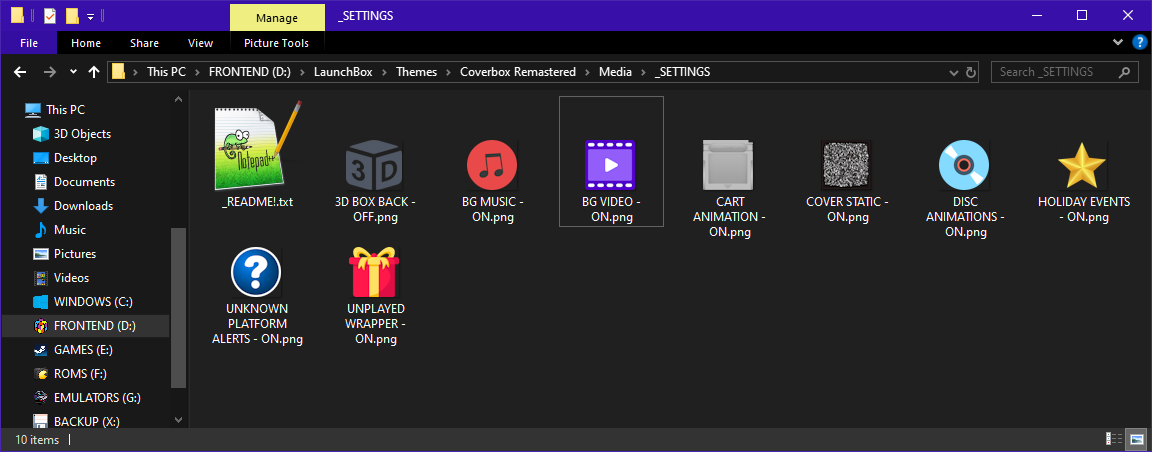Open the Picture Tools tab
1152x452 pixels.
(276, 43)
